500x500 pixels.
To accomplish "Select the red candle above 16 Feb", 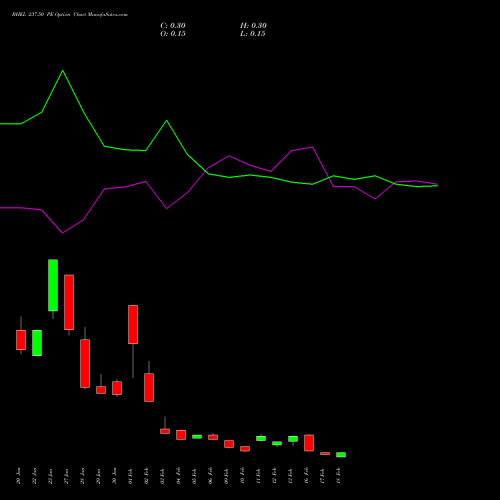I will 309,443.
